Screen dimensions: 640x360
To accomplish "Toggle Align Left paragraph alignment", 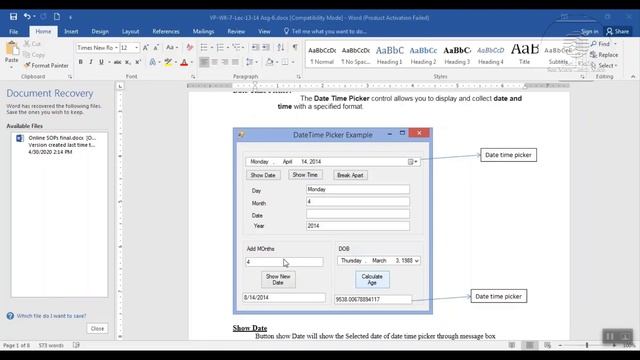I will tap(204, 62).
